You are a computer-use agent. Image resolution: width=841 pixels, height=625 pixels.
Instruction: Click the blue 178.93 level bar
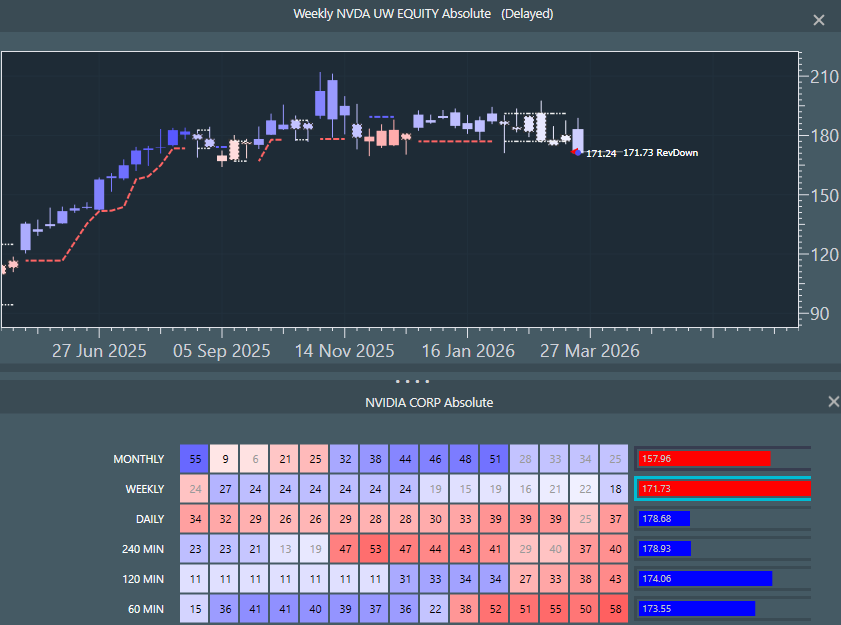(x=664, y=549)
